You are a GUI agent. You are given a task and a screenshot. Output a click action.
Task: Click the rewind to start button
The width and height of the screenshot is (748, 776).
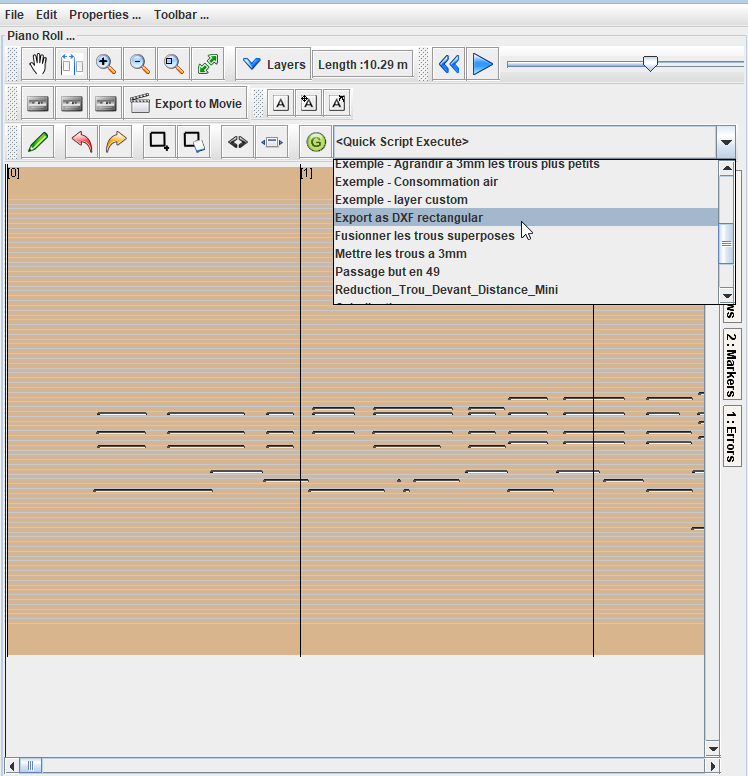click(x=449, y=65)
